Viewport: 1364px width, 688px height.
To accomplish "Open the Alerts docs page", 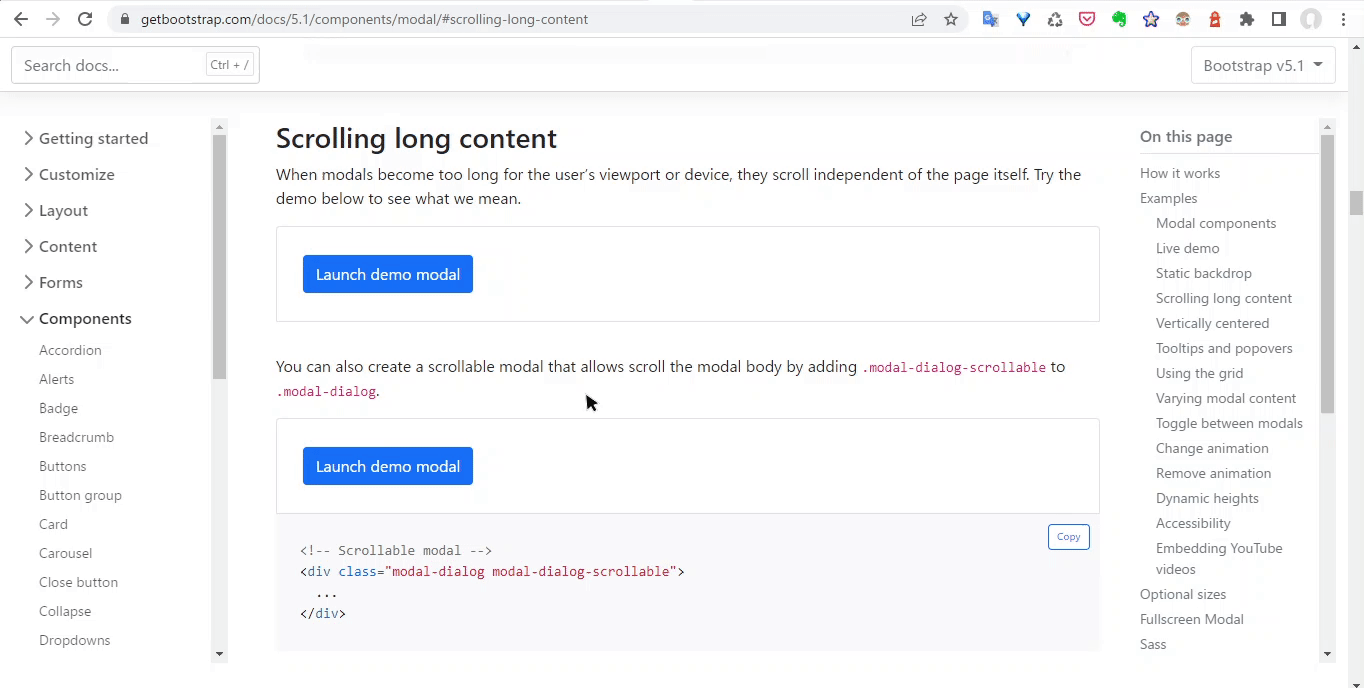I will [56, 379].
